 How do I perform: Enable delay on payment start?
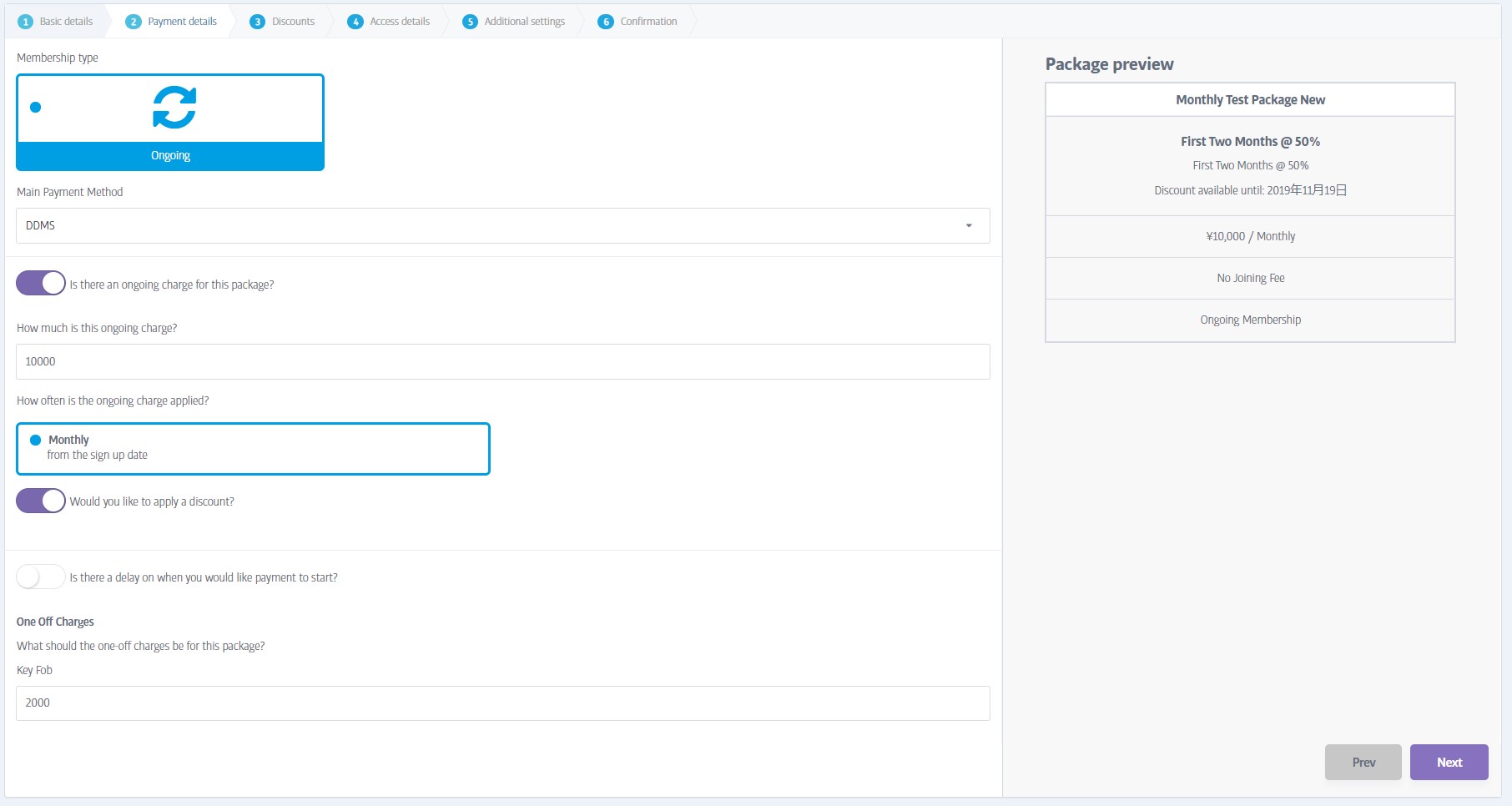coord(41,577)
